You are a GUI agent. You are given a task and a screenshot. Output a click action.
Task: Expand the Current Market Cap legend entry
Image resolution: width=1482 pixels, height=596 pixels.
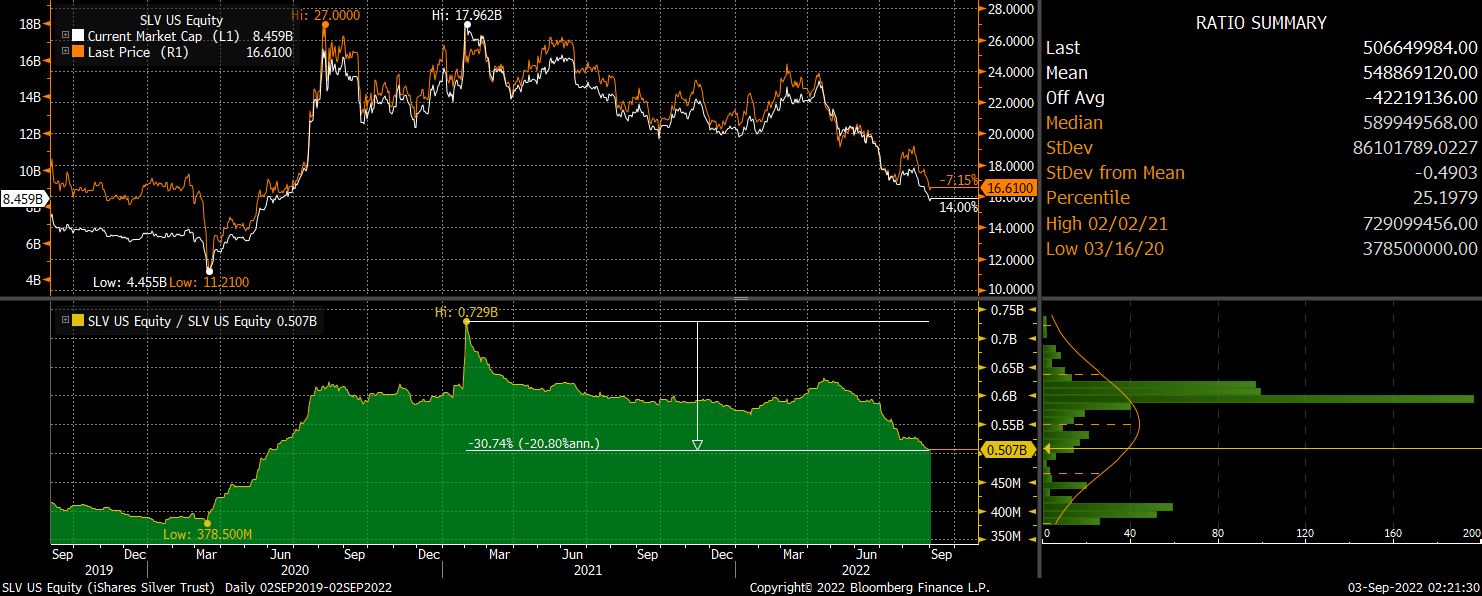tap(65, 34)
